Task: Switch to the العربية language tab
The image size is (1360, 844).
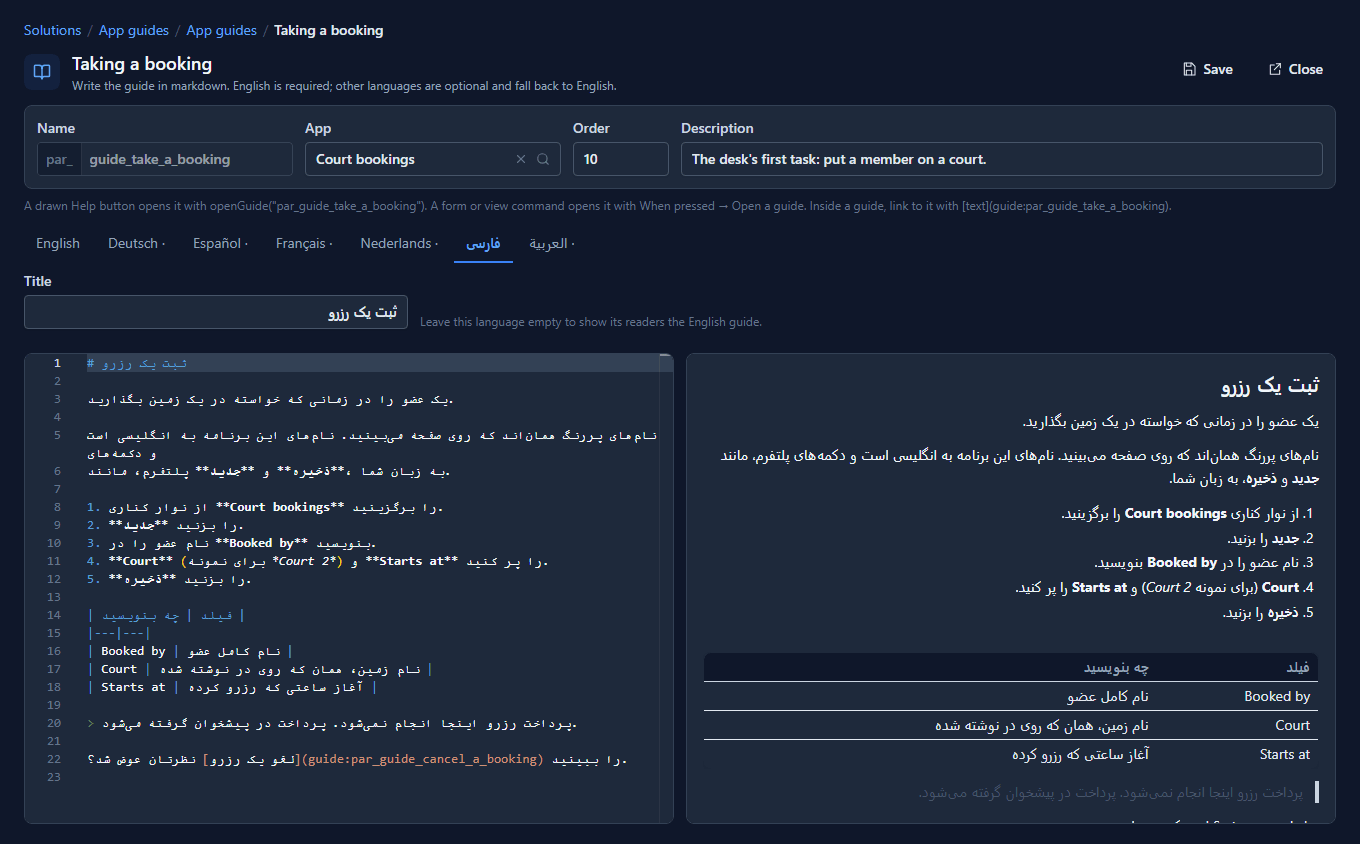Action: pos(552,243)
